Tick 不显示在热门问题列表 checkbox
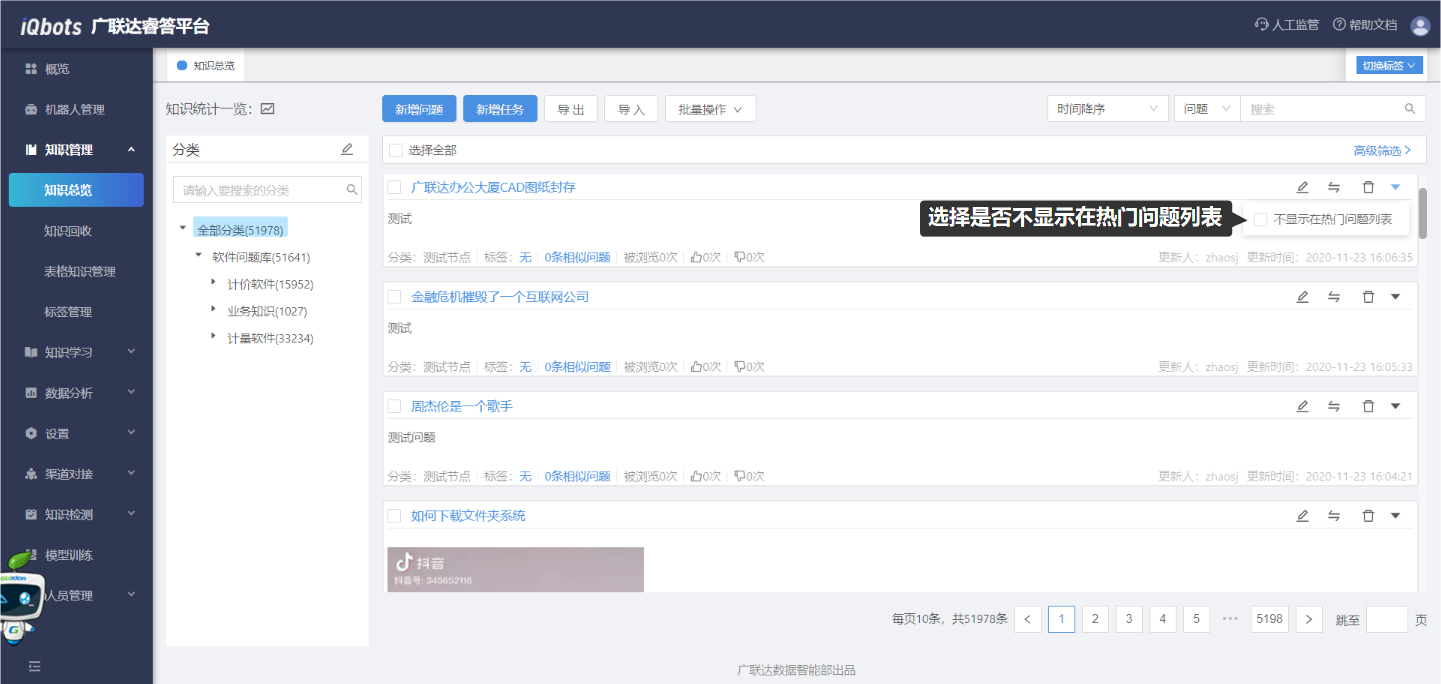The height and width of the screenshot is (684, 1441). pos(1261,219)
